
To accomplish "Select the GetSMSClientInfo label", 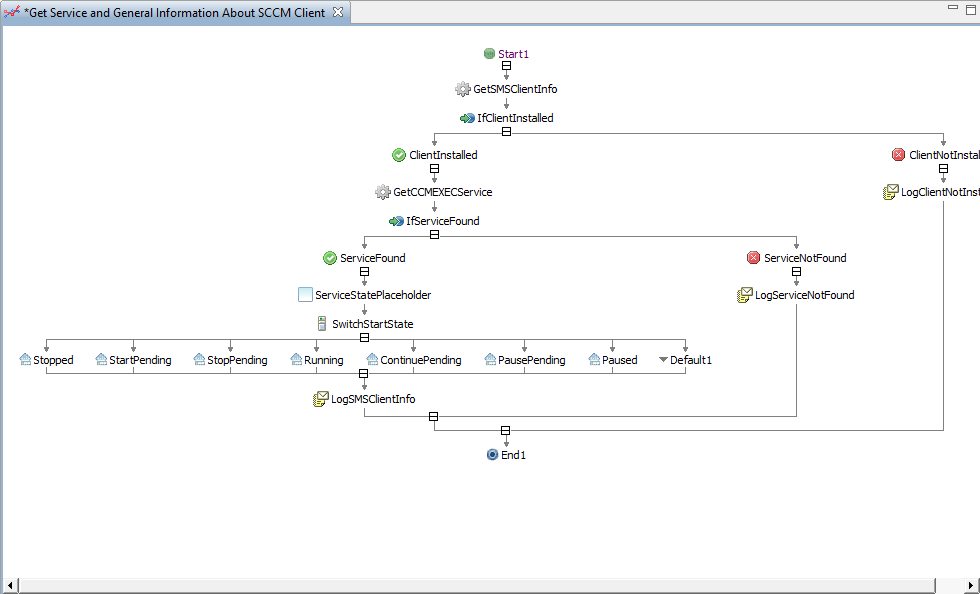I will [515, 89].
